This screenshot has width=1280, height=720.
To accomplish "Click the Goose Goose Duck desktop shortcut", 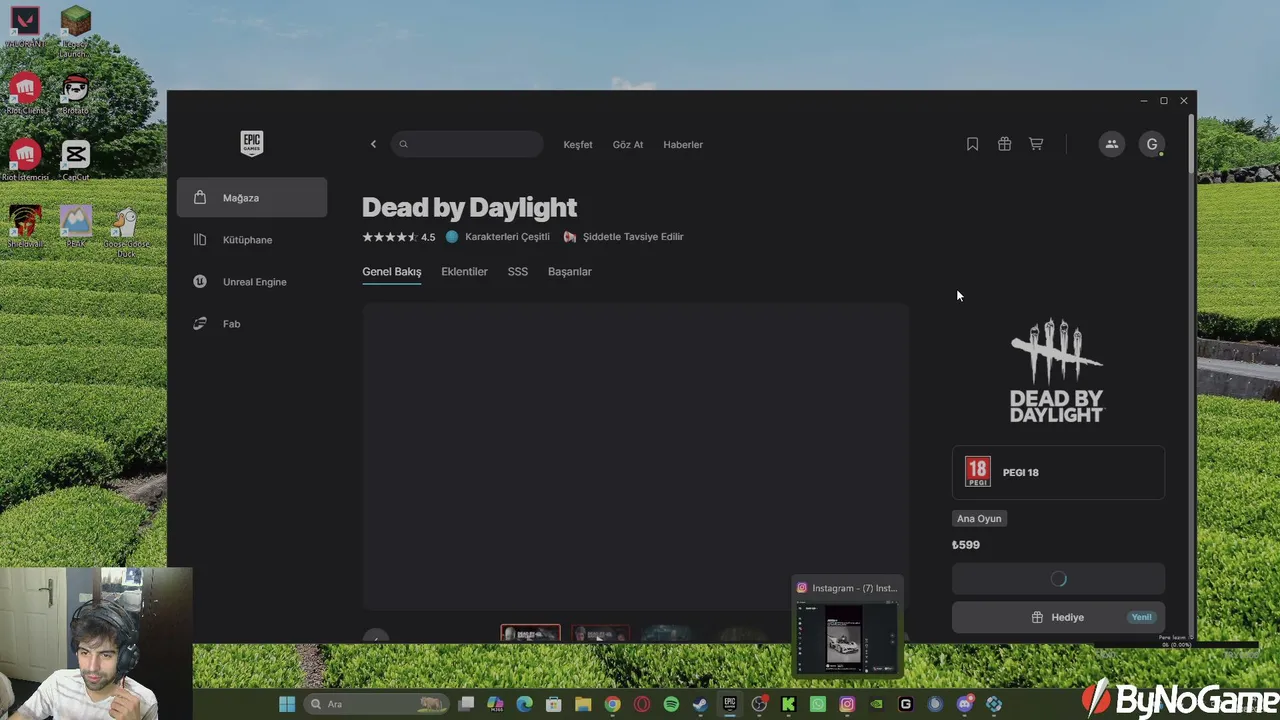I will (x=126, y=231).
